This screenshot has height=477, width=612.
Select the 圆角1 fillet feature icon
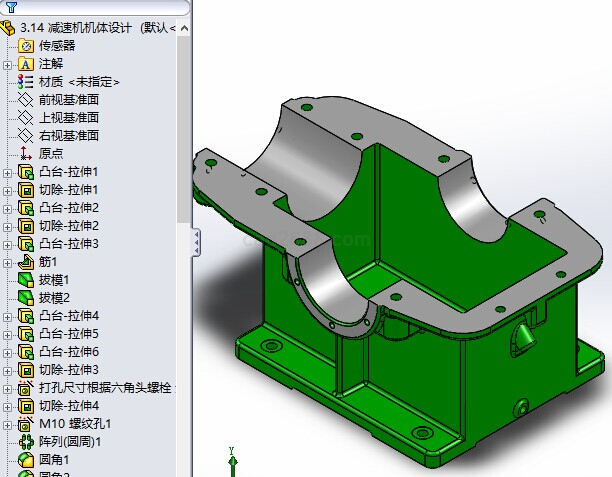[26, 460]
